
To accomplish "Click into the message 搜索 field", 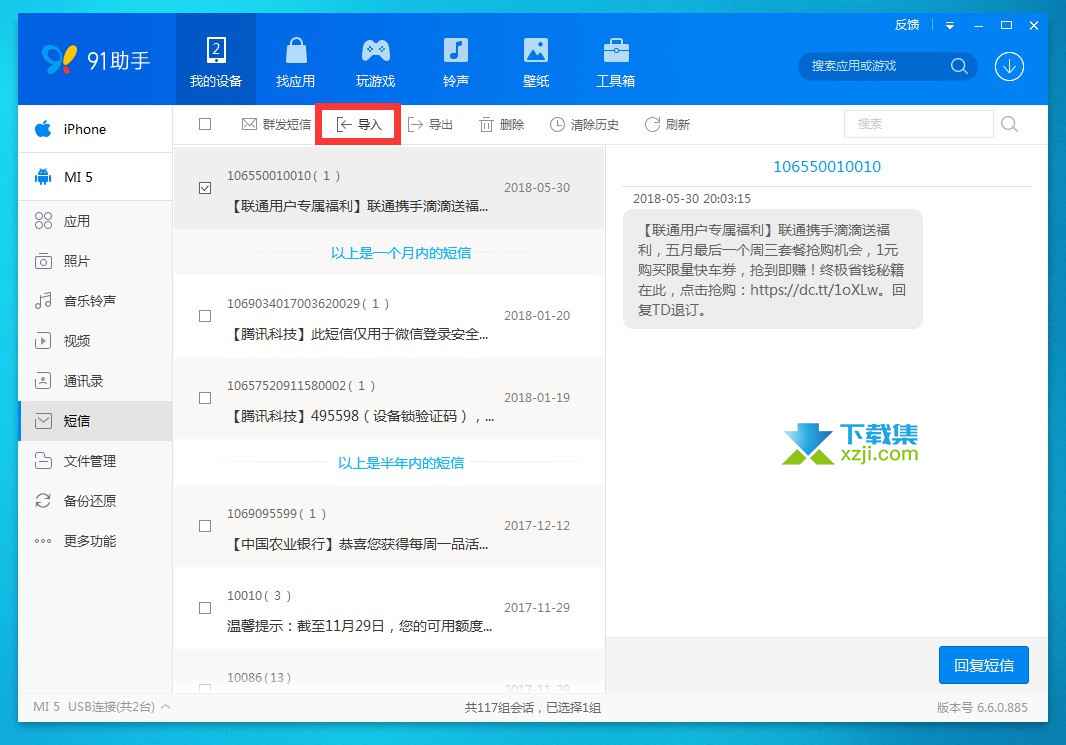I will click(918, 124).
